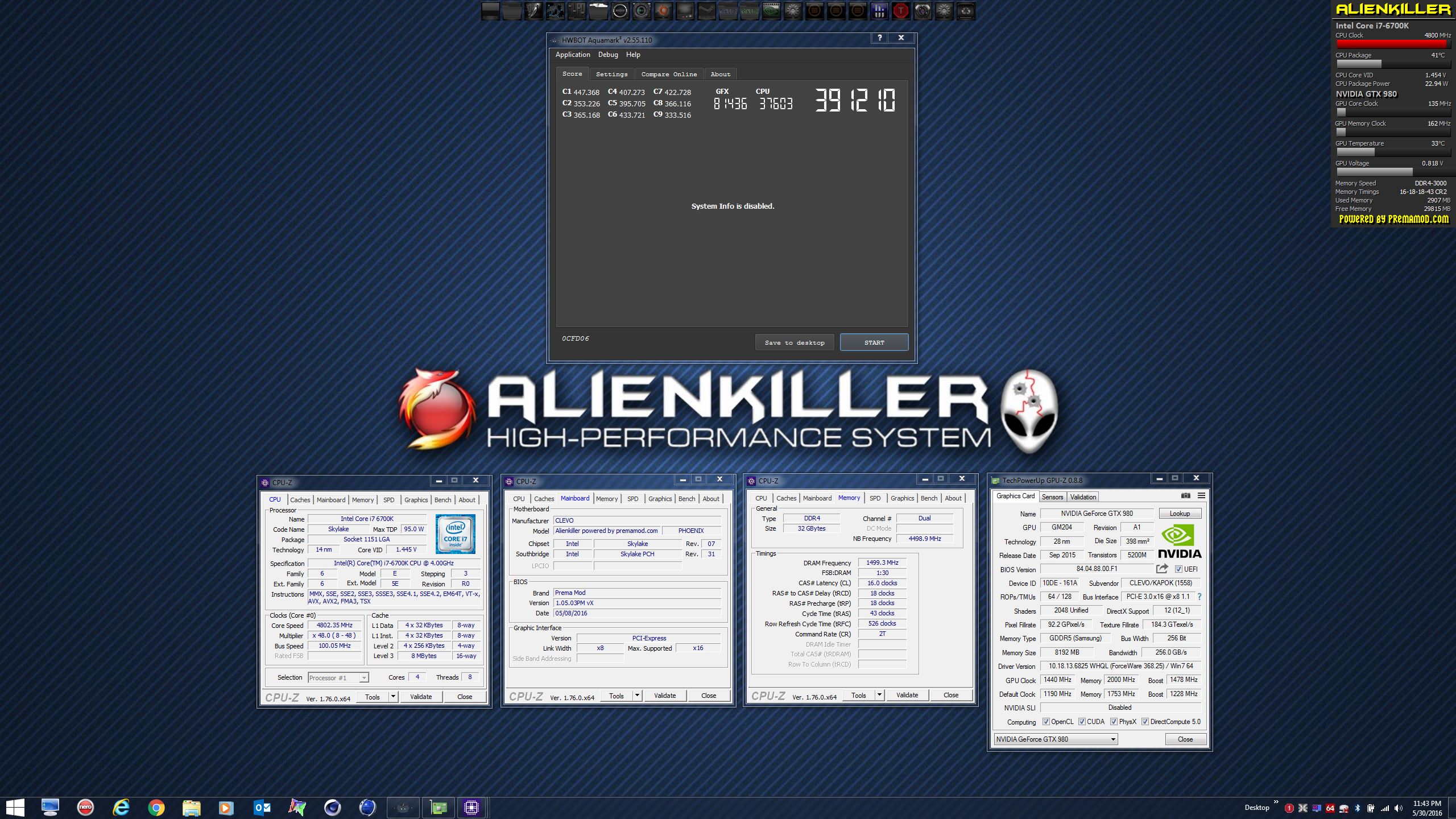Click the BIOS share/export icon in GPU-Z

(1162, 568)
